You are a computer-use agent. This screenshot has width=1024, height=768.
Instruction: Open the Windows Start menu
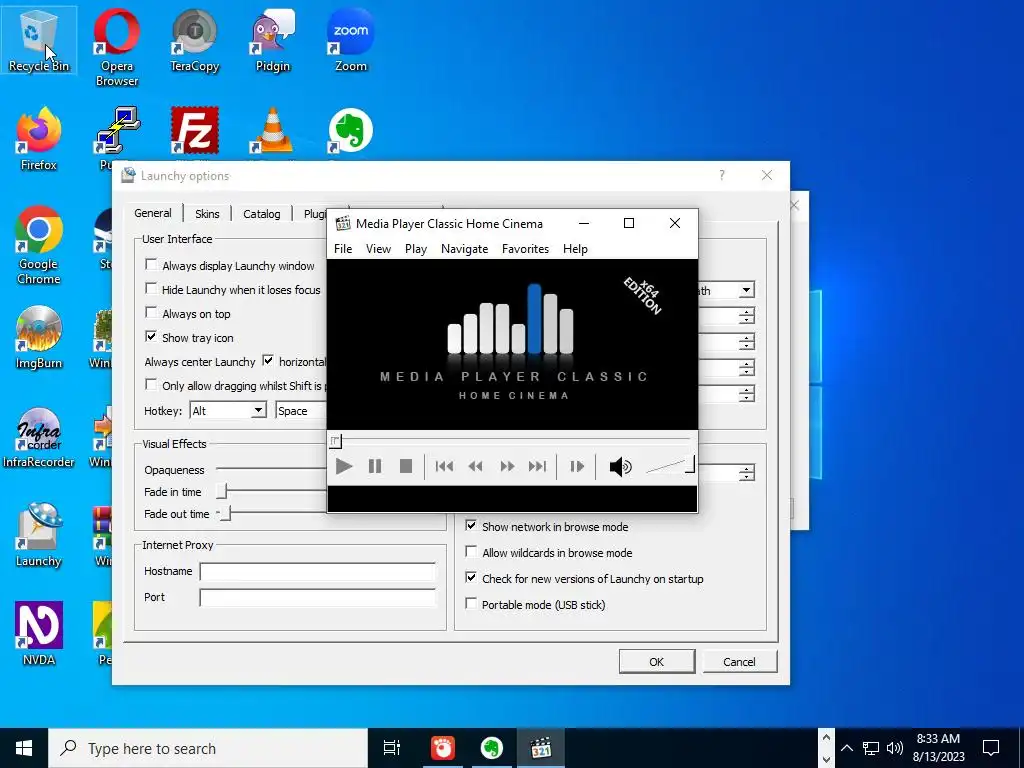click(x=24, y=748)
